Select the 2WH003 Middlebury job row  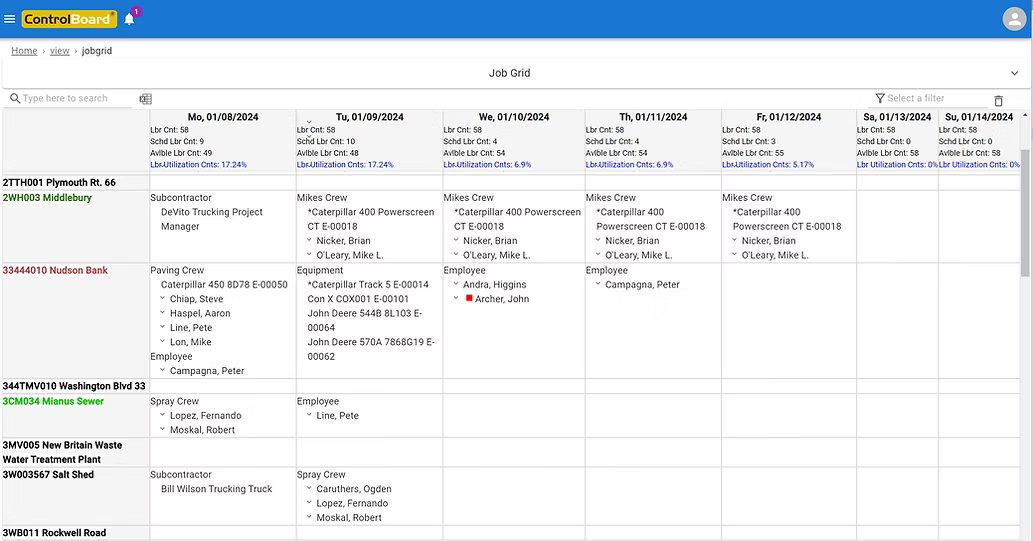47,198
